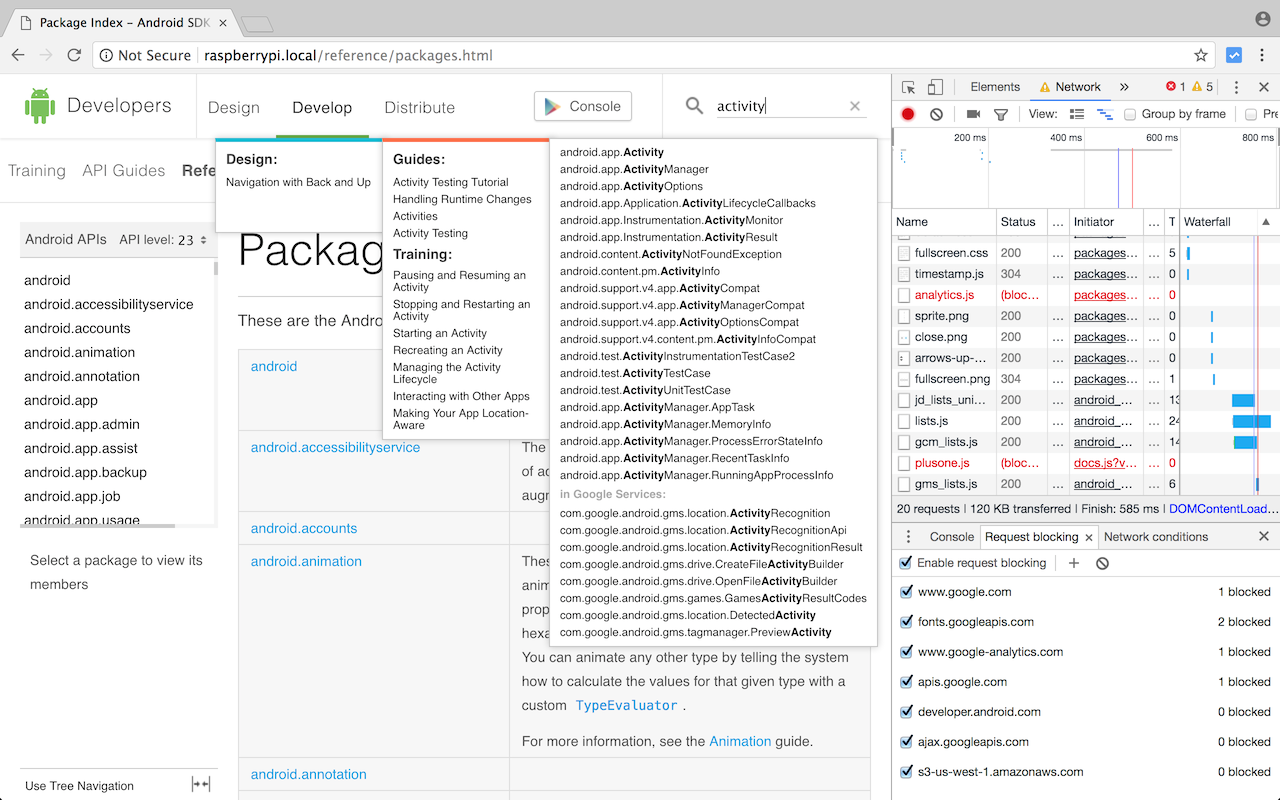1280x800 pixels.
Task: Open Chrome menu with three dots
Action: coord(1262,55)
